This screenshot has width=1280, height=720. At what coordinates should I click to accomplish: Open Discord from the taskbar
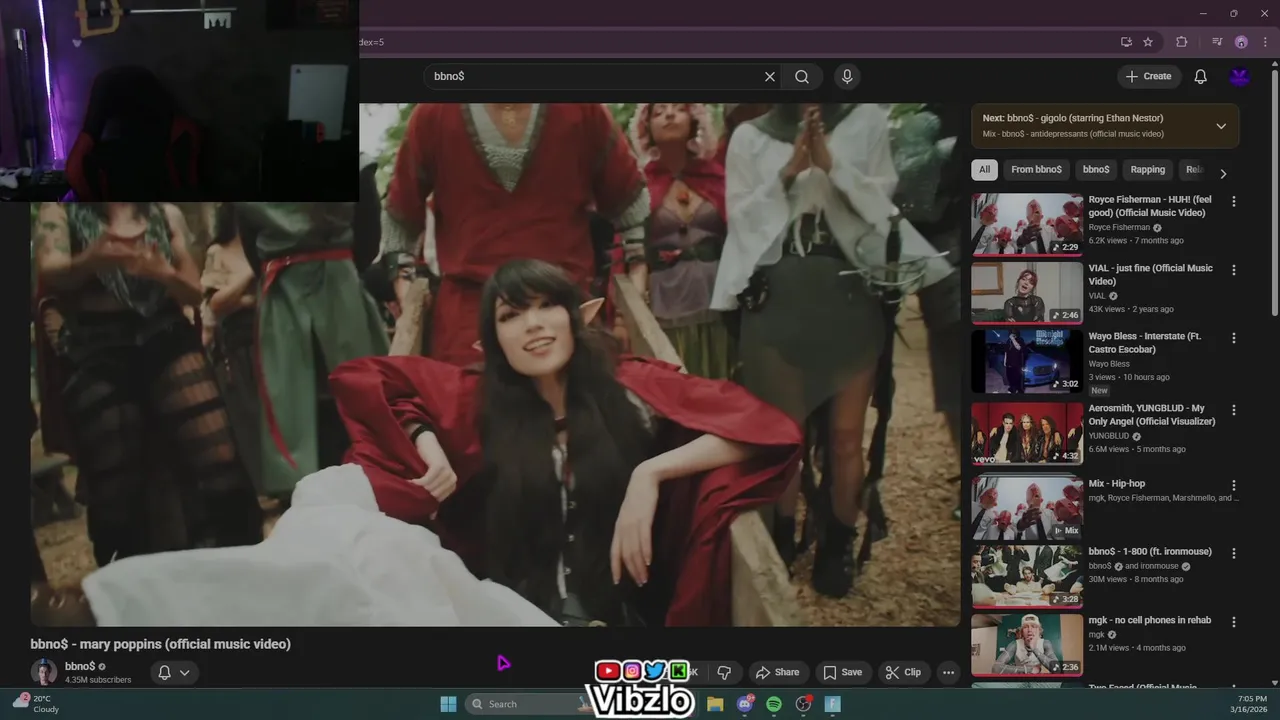745,704
